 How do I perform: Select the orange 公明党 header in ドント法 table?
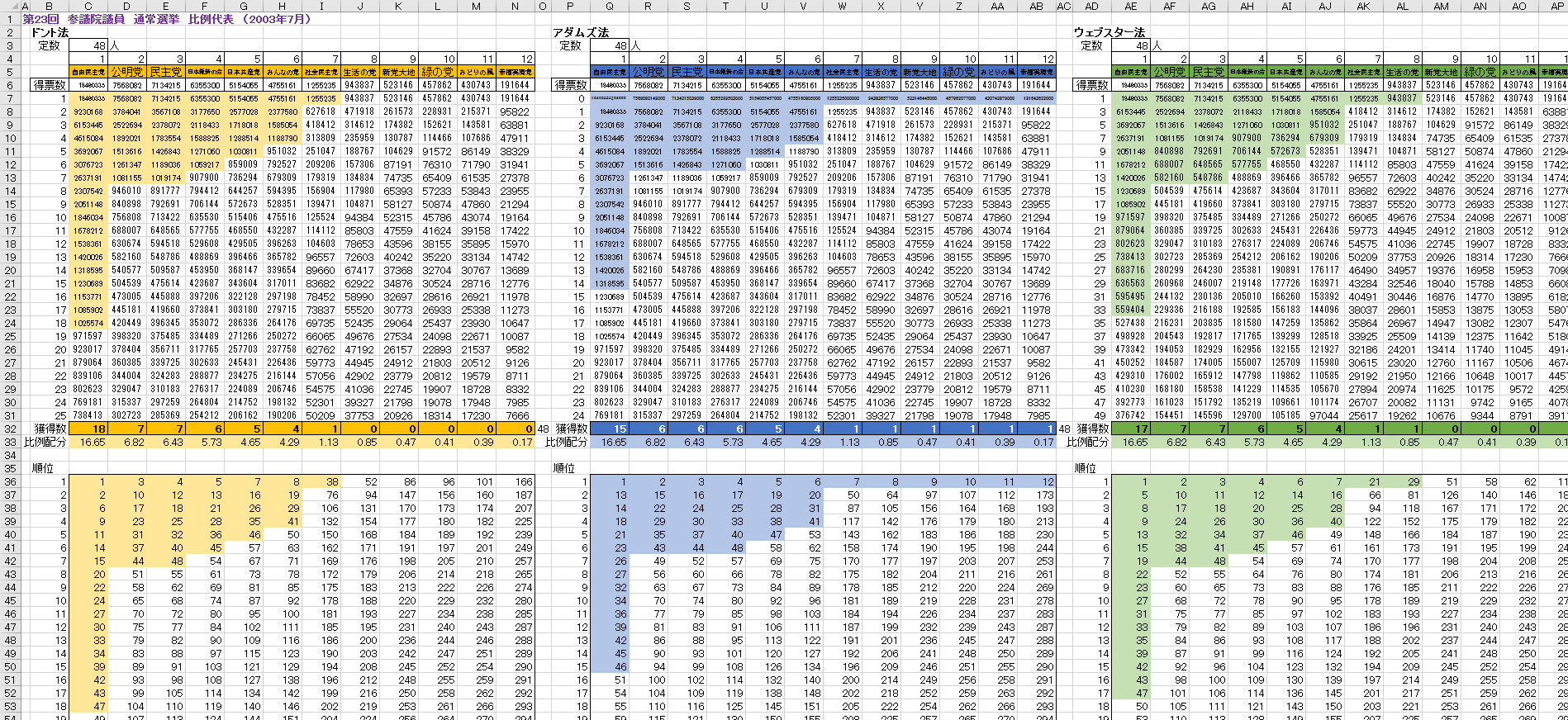pyautogui.click(x=127, y=72)
